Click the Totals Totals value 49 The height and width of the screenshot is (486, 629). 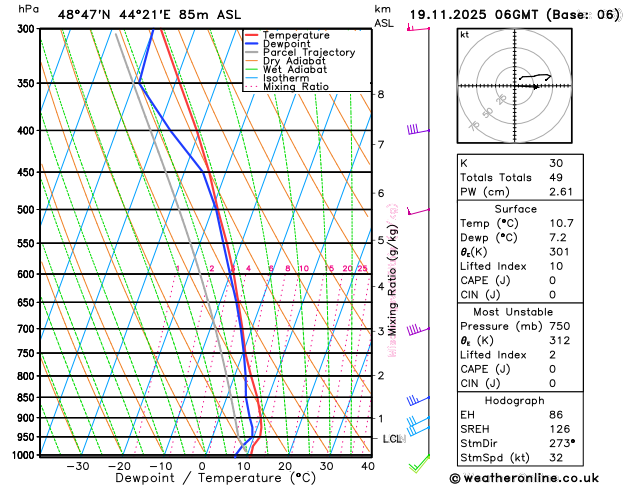coord(556,177)
